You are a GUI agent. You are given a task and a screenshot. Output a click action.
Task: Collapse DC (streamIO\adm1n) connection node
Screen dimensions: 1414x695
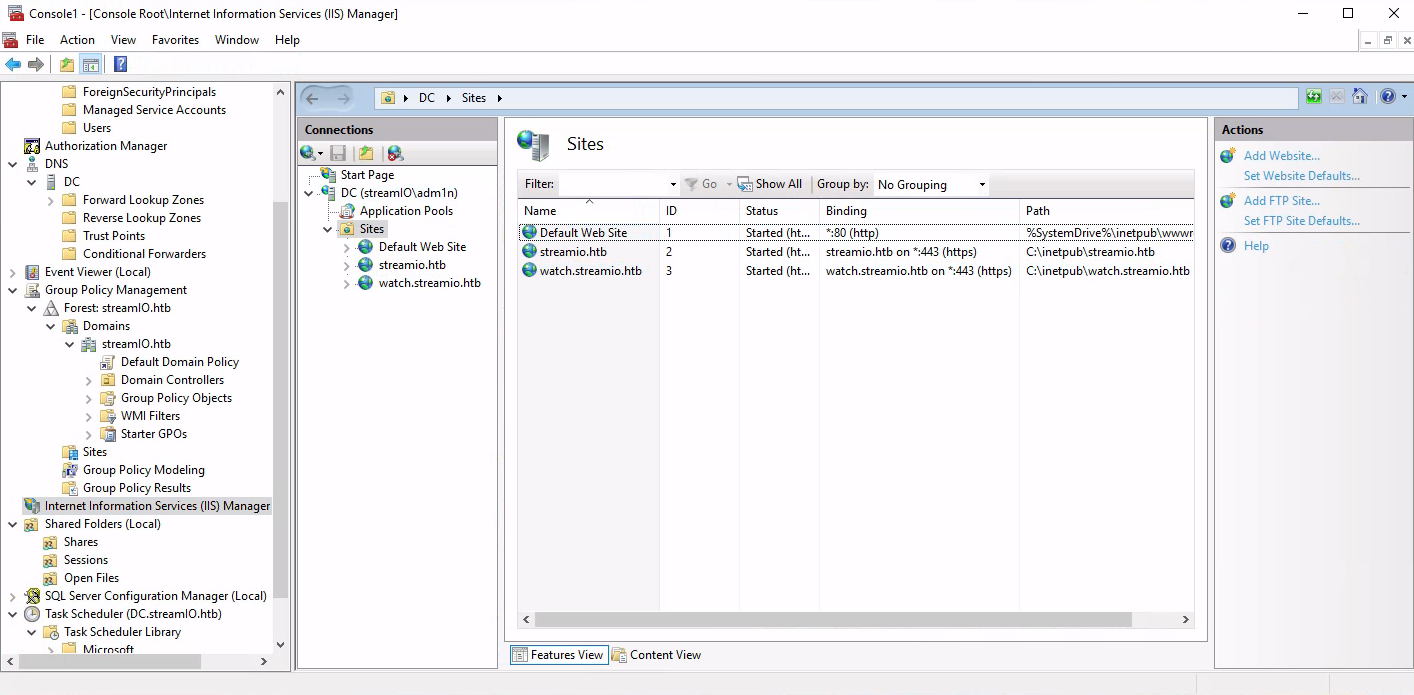coord(308,193)
